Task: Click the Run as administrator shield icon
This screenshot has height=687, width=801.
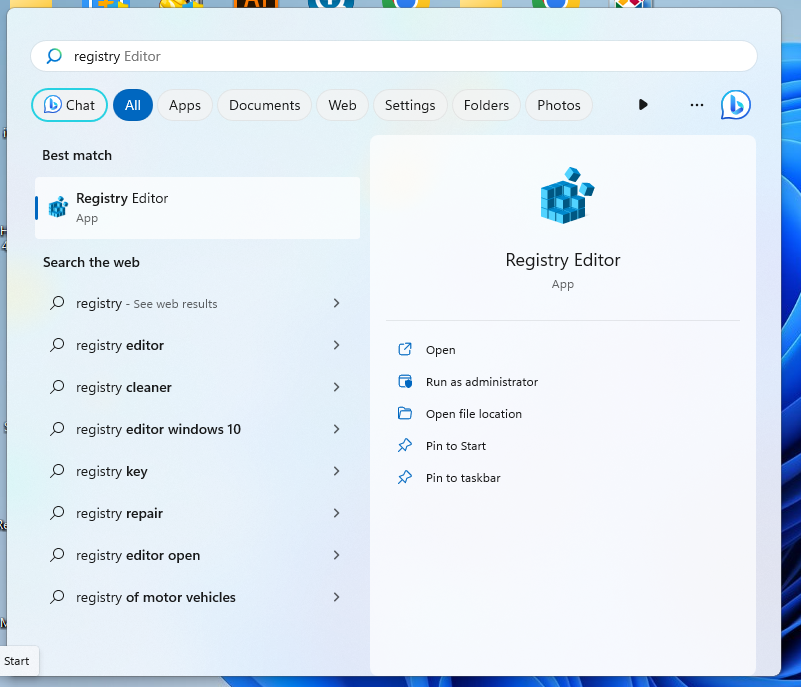Action: 405,382
